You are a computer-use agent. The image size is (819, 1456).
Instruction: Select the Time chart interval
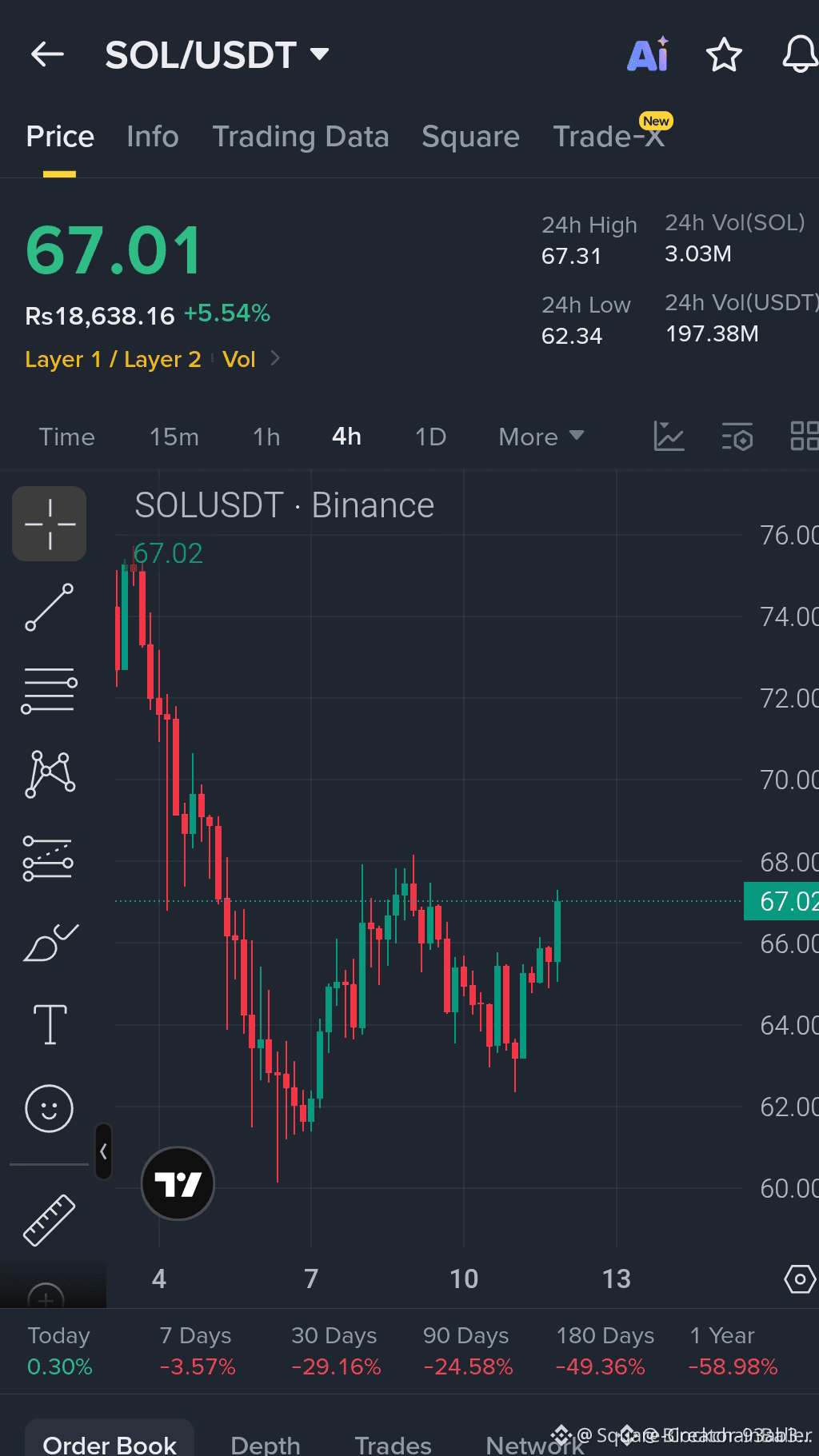[x=67, y=437]
